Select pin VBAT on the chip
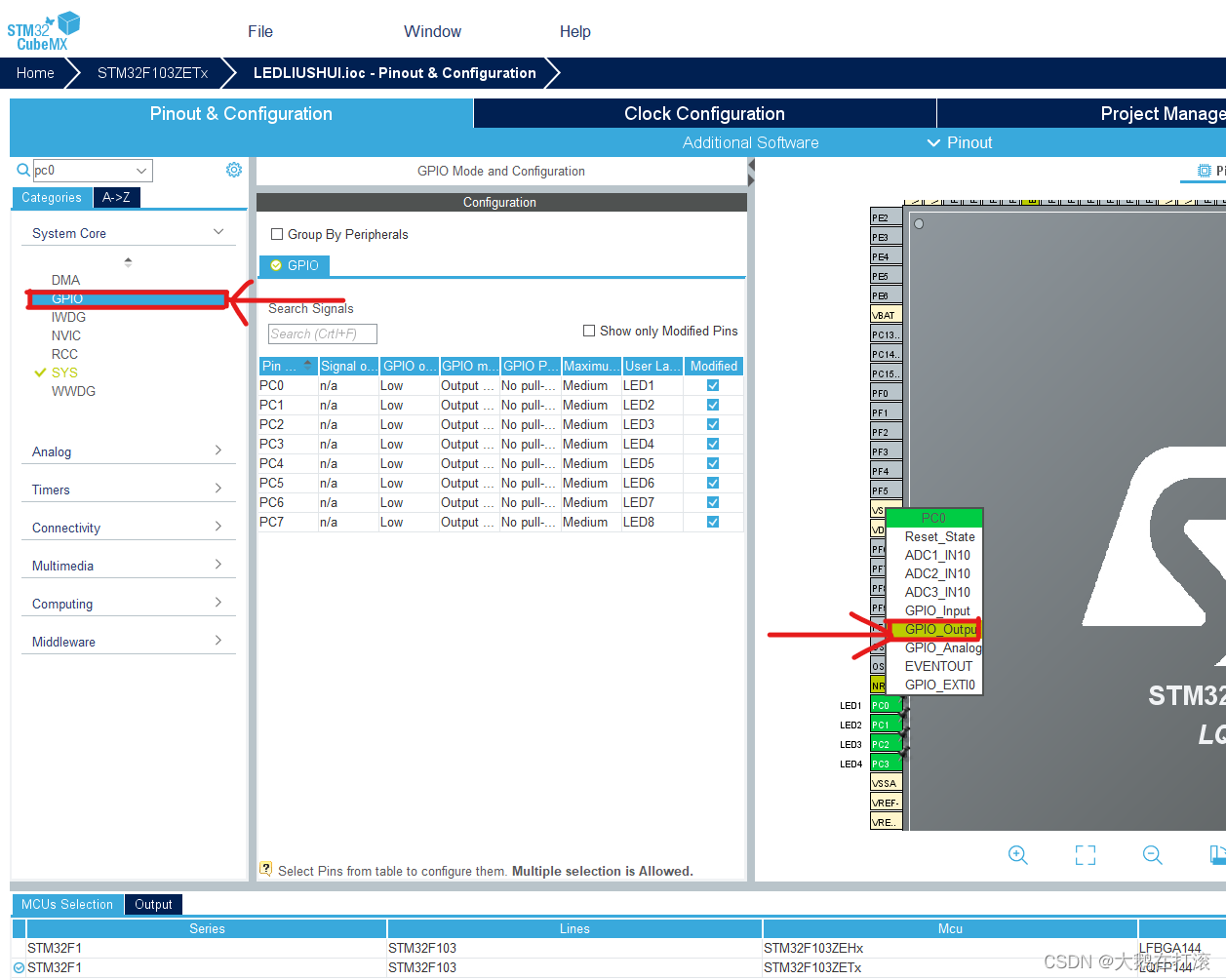Viewport: 1226px width, 980px height. 887,315
